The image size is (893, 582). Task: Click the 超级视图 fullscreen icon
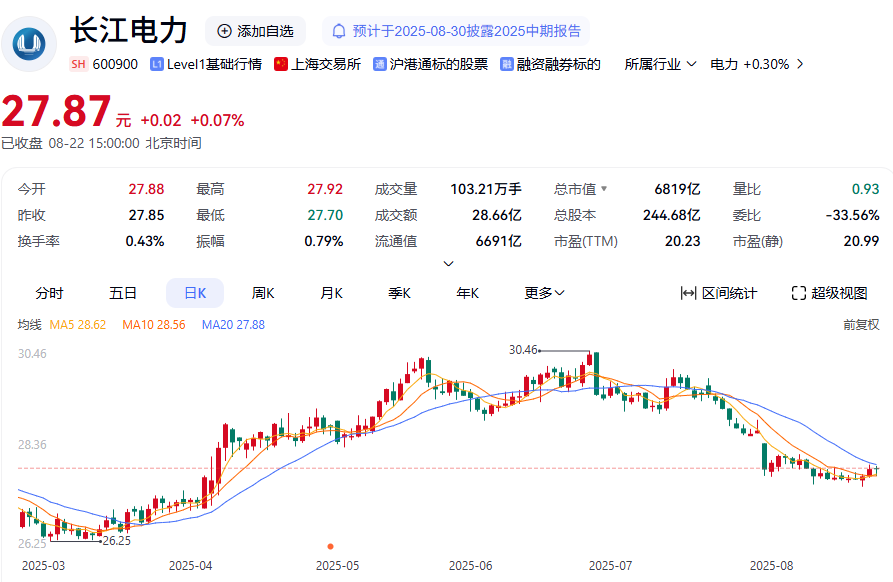(x=799, y=293)
